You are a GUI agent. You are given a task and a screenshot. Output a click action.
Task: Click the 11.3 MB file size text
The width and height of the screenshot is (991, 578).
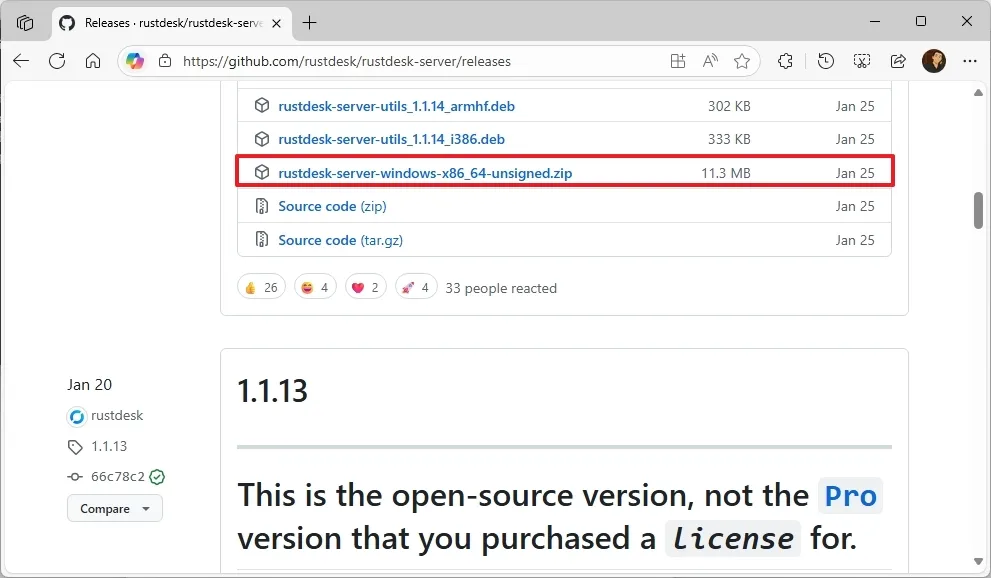click(x=726, y=173)
